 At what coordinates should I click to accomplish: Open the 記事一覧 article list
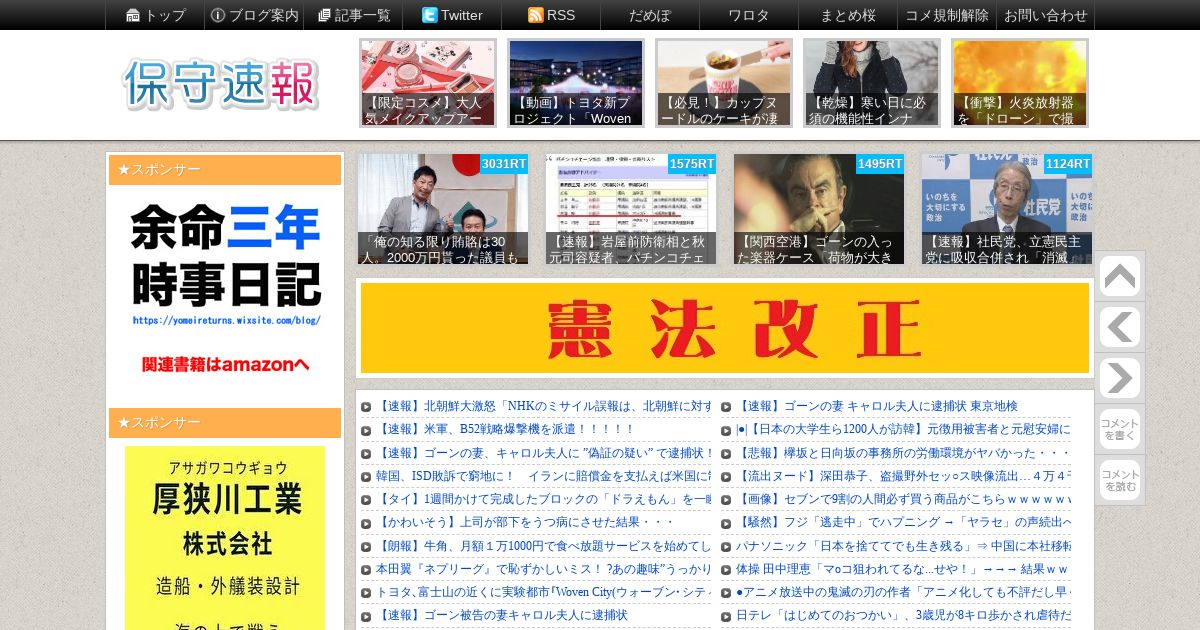pyautogui.click(x=353, y=15)
